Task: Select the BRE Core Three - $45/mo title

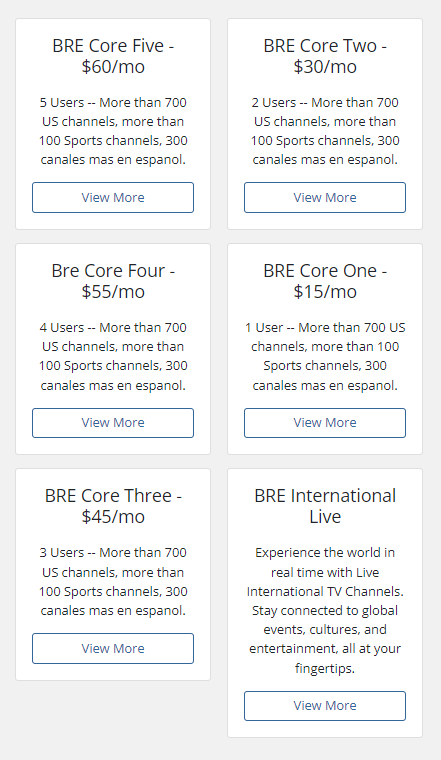Action: click(x=113, y=506)
